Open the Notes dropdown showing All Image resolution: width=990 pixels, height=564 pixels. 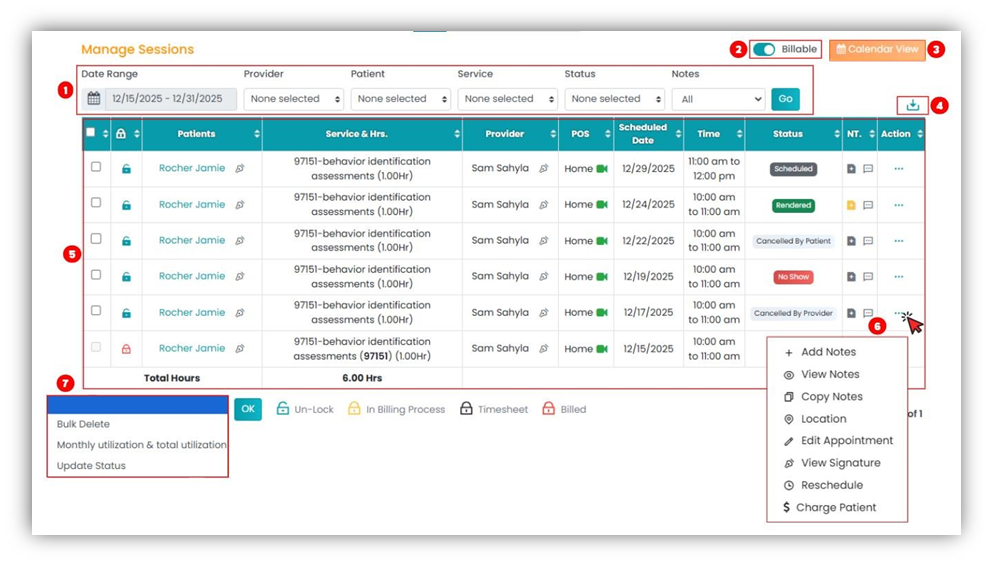tap(718, 99)
